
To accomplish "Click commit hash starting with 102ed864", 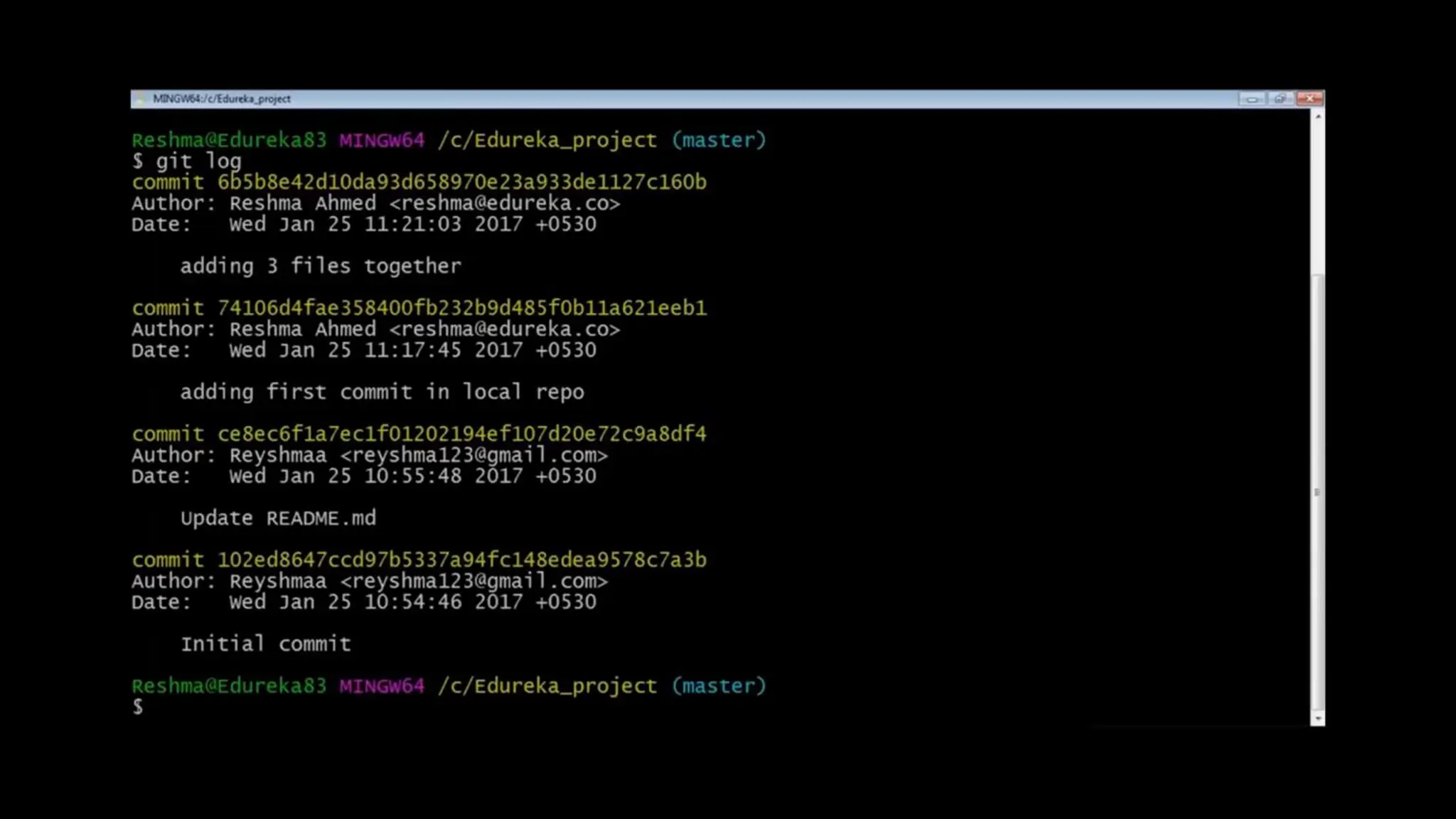I will pos(461,560).
